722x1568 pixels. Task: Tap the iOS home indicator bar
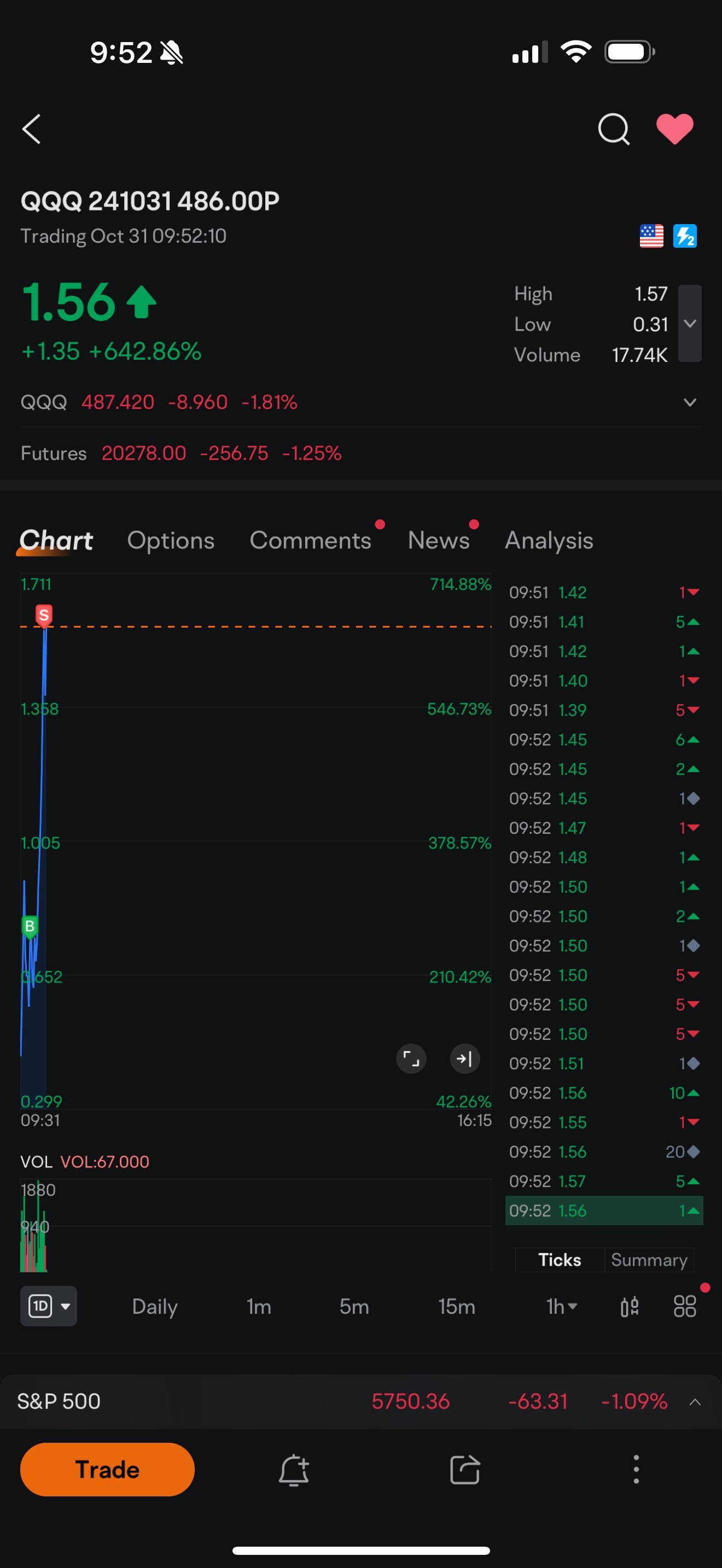click(361, 1551)
